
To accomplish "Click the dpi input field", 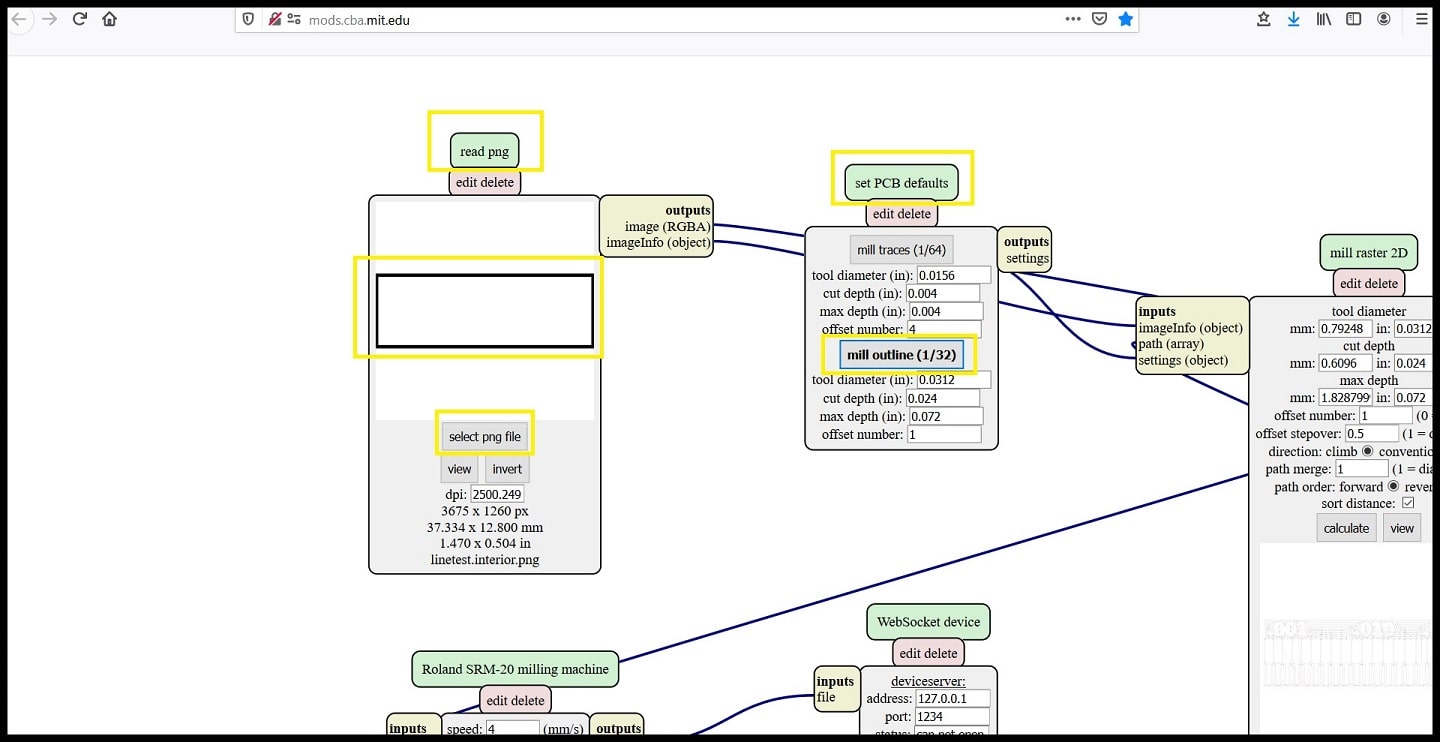I will (498, 494).
